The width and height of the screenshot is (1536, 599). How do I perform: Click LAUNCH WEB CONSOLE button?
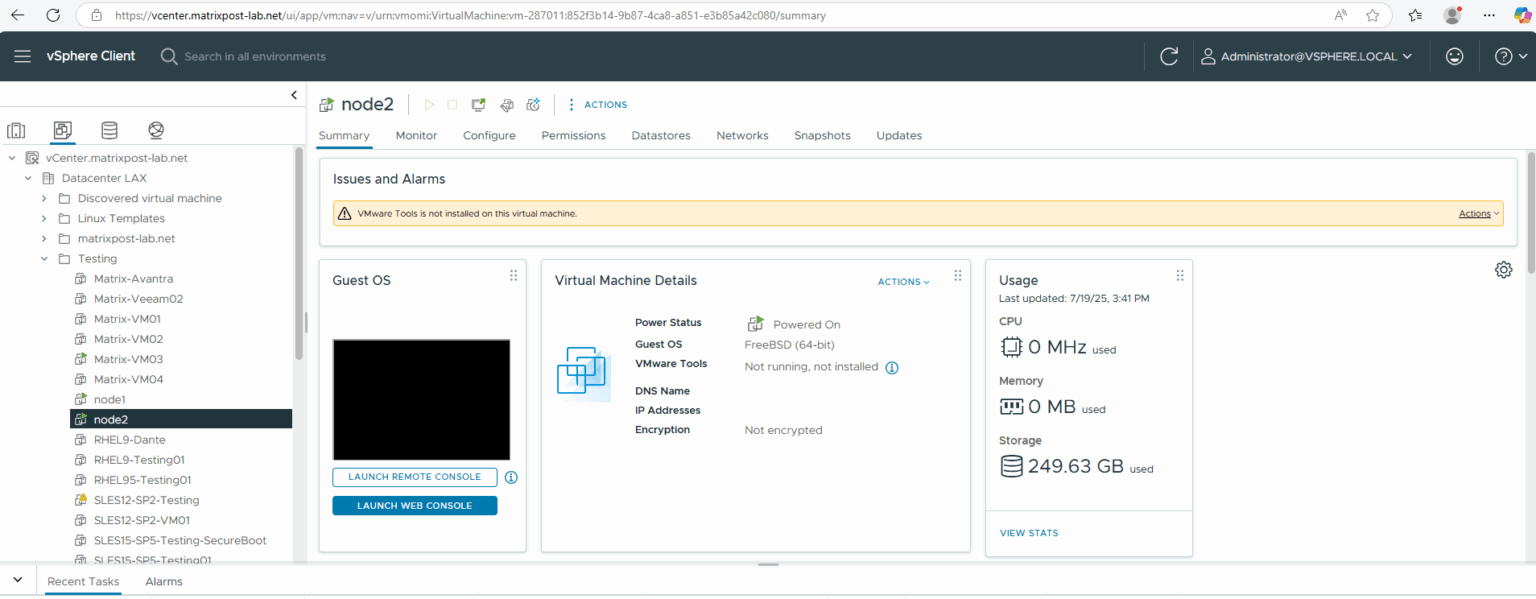click(x=414, y=505)
